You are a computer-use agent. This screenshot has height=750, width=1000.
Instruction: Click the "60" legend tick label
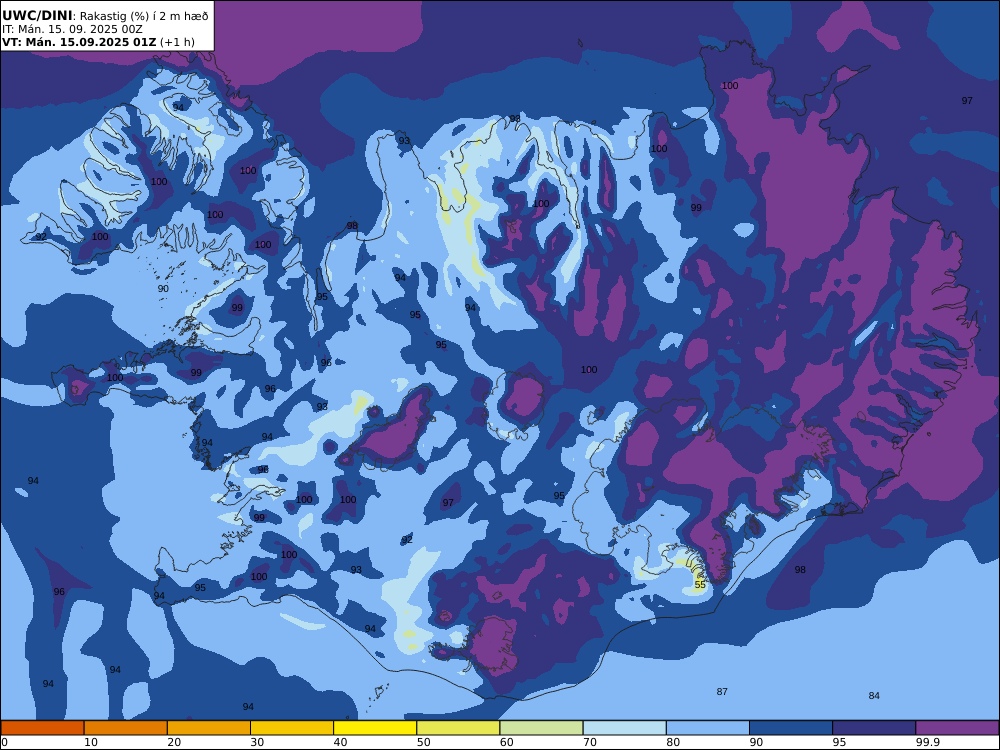[x=507, y=742]
